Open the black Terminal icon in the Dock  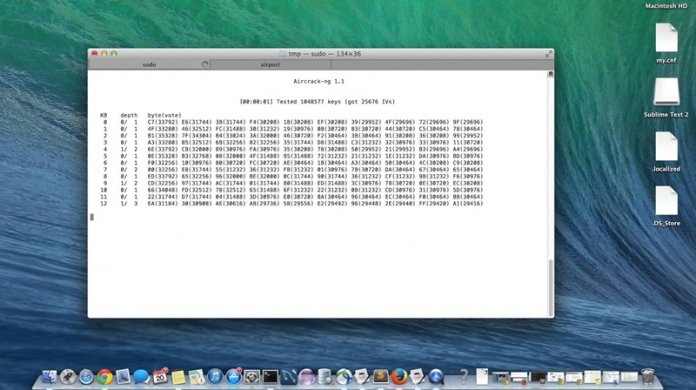click(x=270, y=377)
